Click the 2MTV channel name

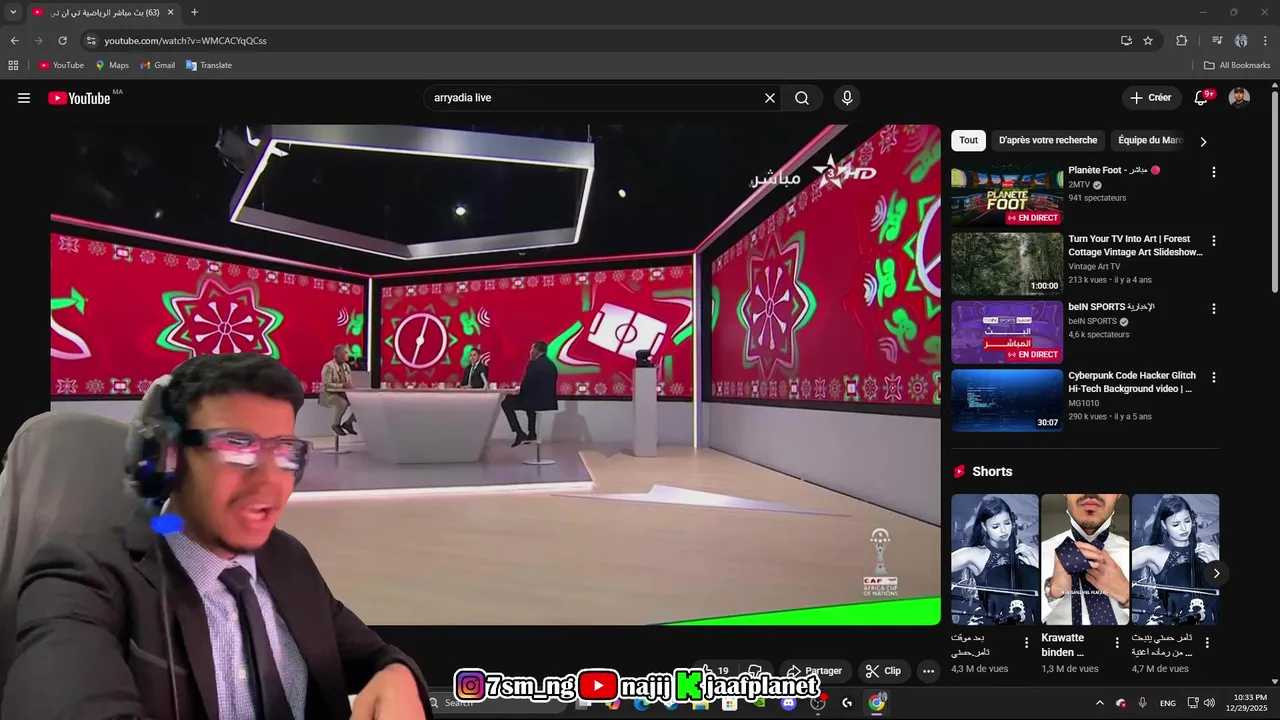[x=1079, y=185]
